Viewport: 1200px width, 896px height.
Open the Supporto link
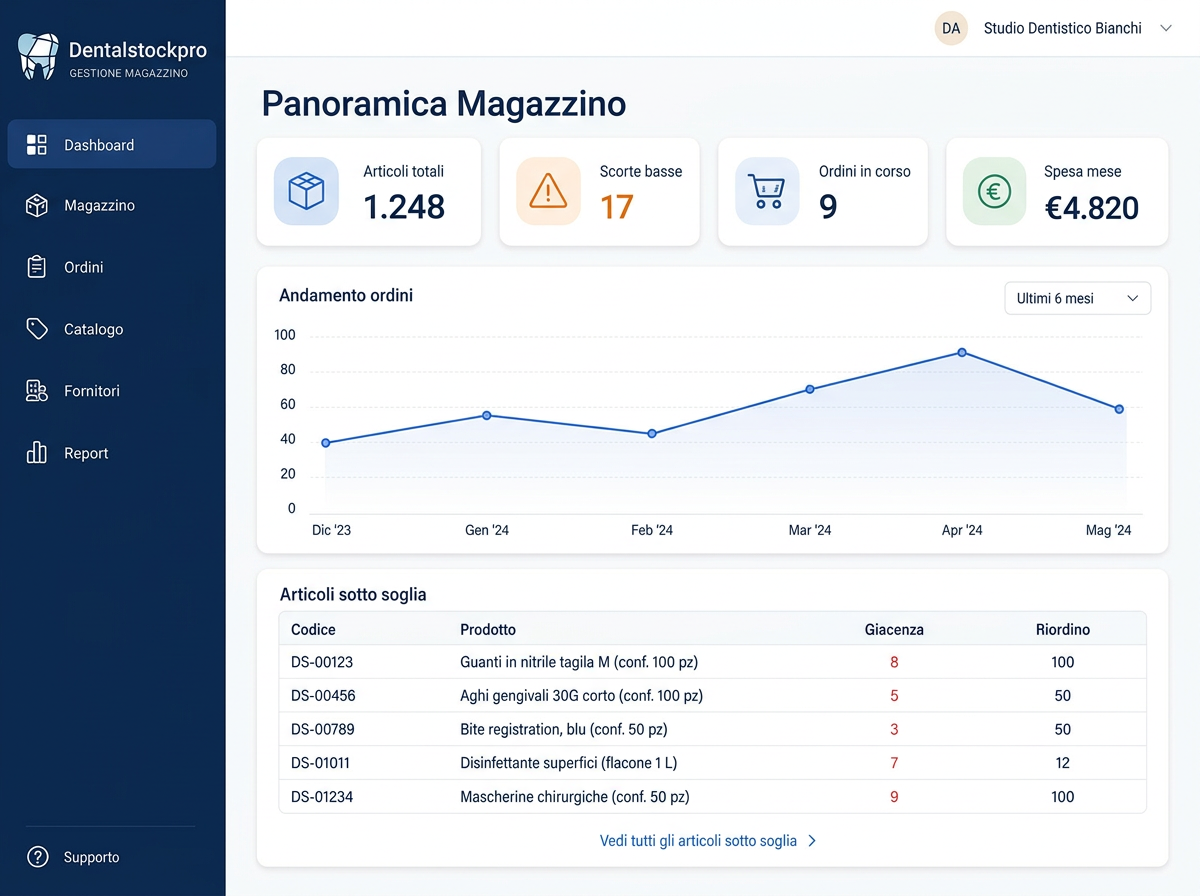click(x=91, y=857)
